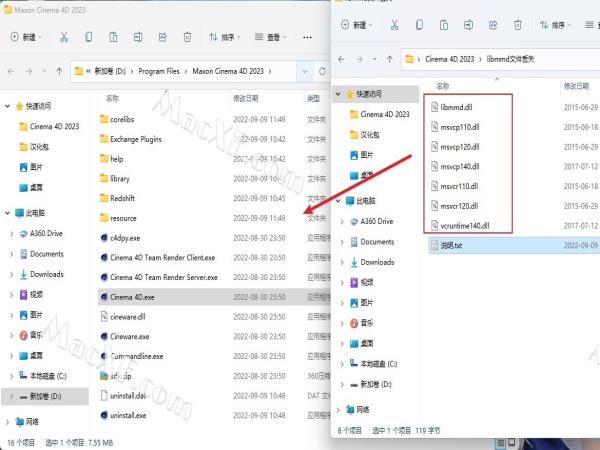The width and height of the screenshot is (600, 450).
Task: Click the Forward arrow in the left window
Action: [x=29, y=71]
